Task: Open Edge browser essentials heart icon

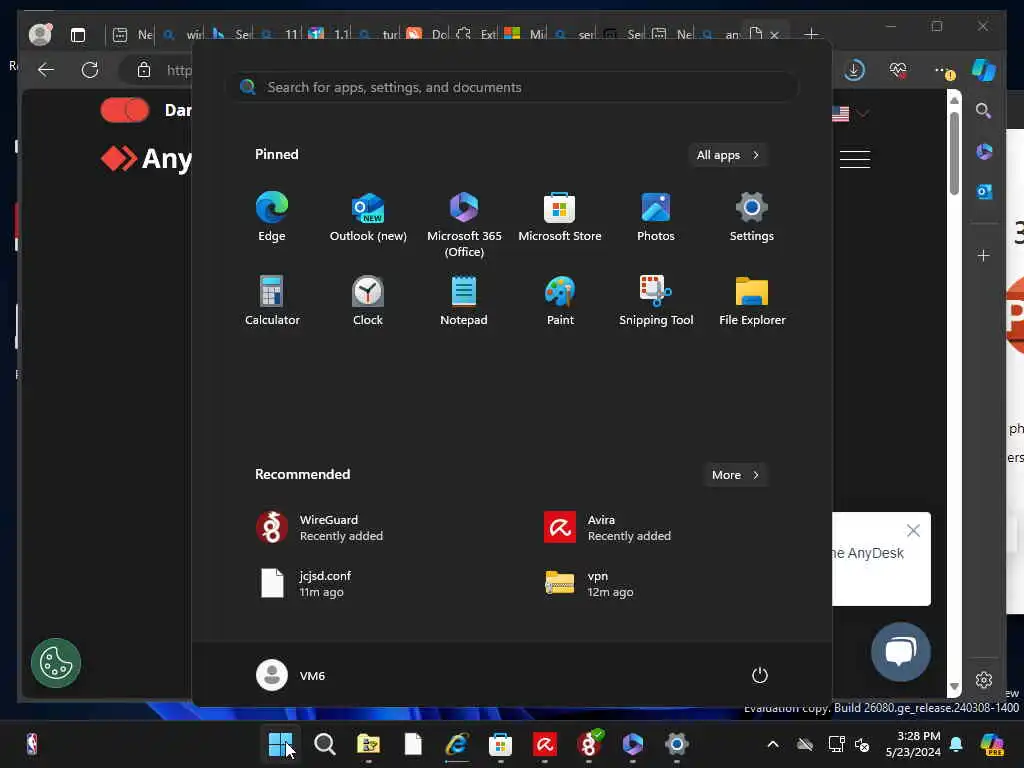Action: tap(899, 70)
